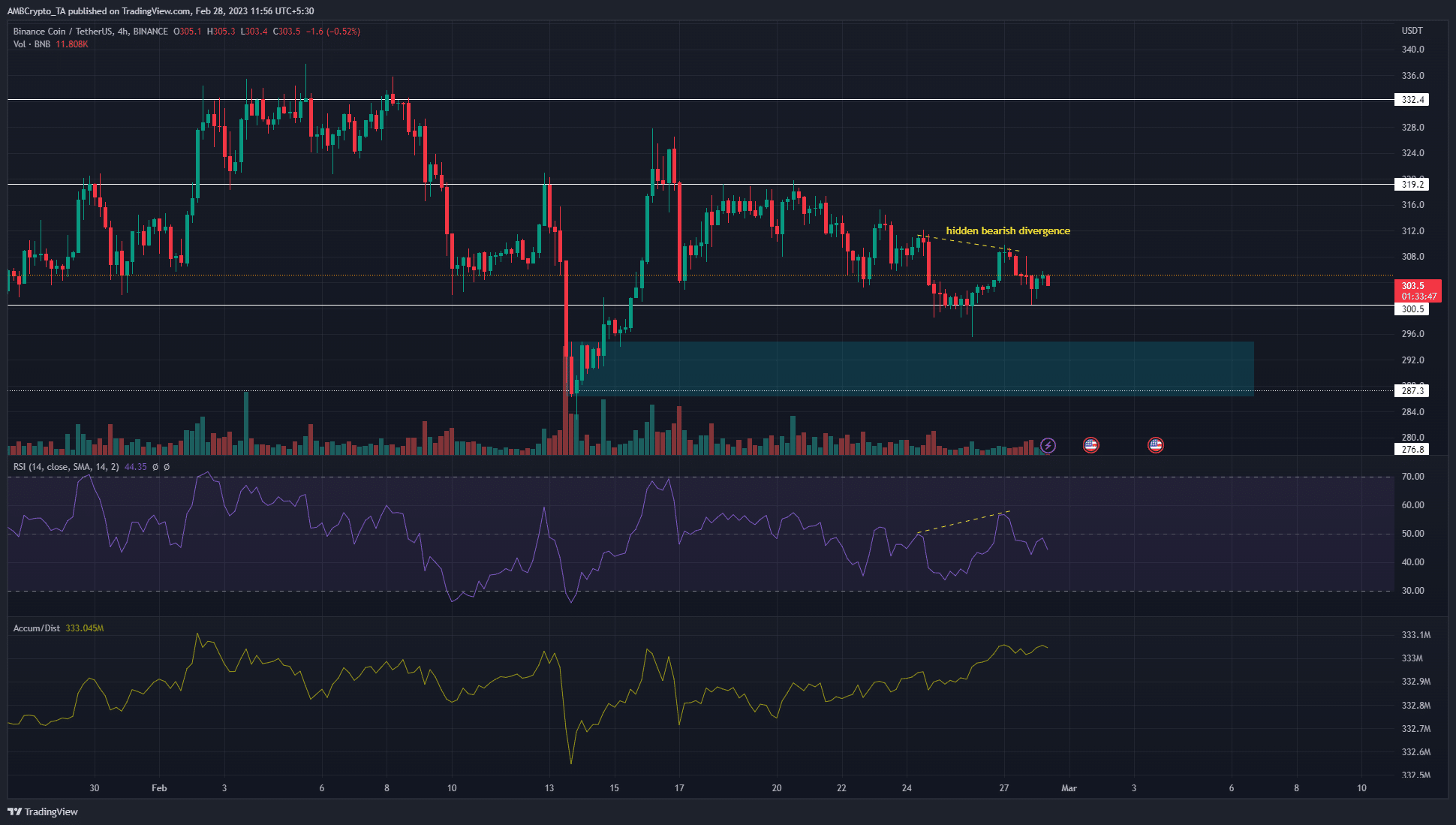Viewport: 1456px width, 825px height.
Task: Click the first US flag economic event icon
Action: [x=1090, y=446]
